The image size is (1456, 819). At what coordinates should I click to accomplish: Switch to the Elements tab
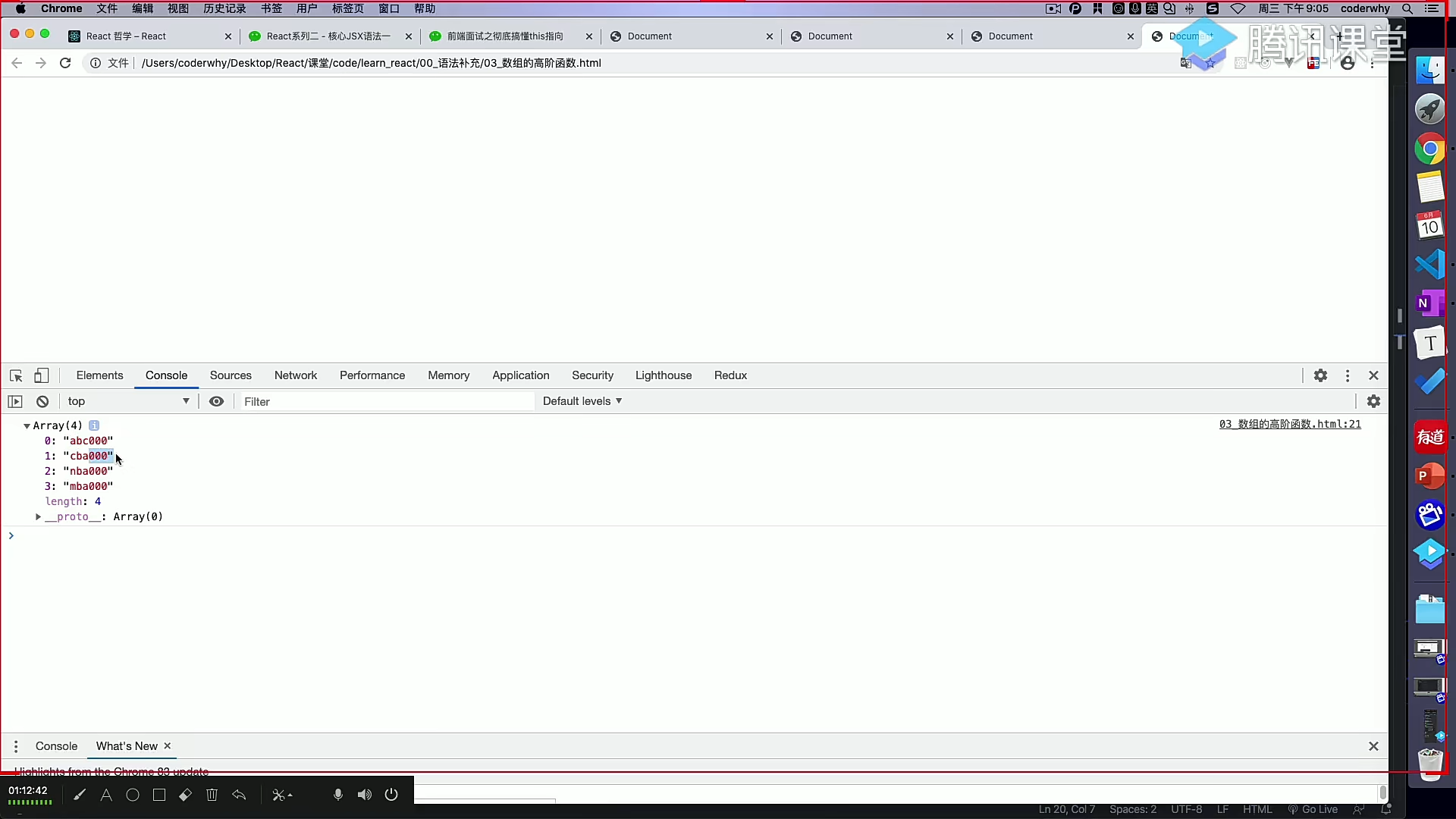click(x=99, y=375)
